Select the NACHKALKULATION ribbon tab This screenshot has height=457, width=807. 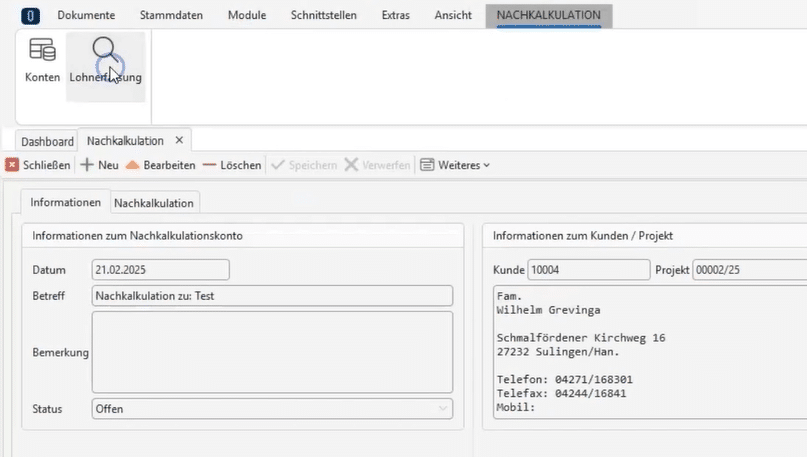pyautogui.click(x=549, y=15)
